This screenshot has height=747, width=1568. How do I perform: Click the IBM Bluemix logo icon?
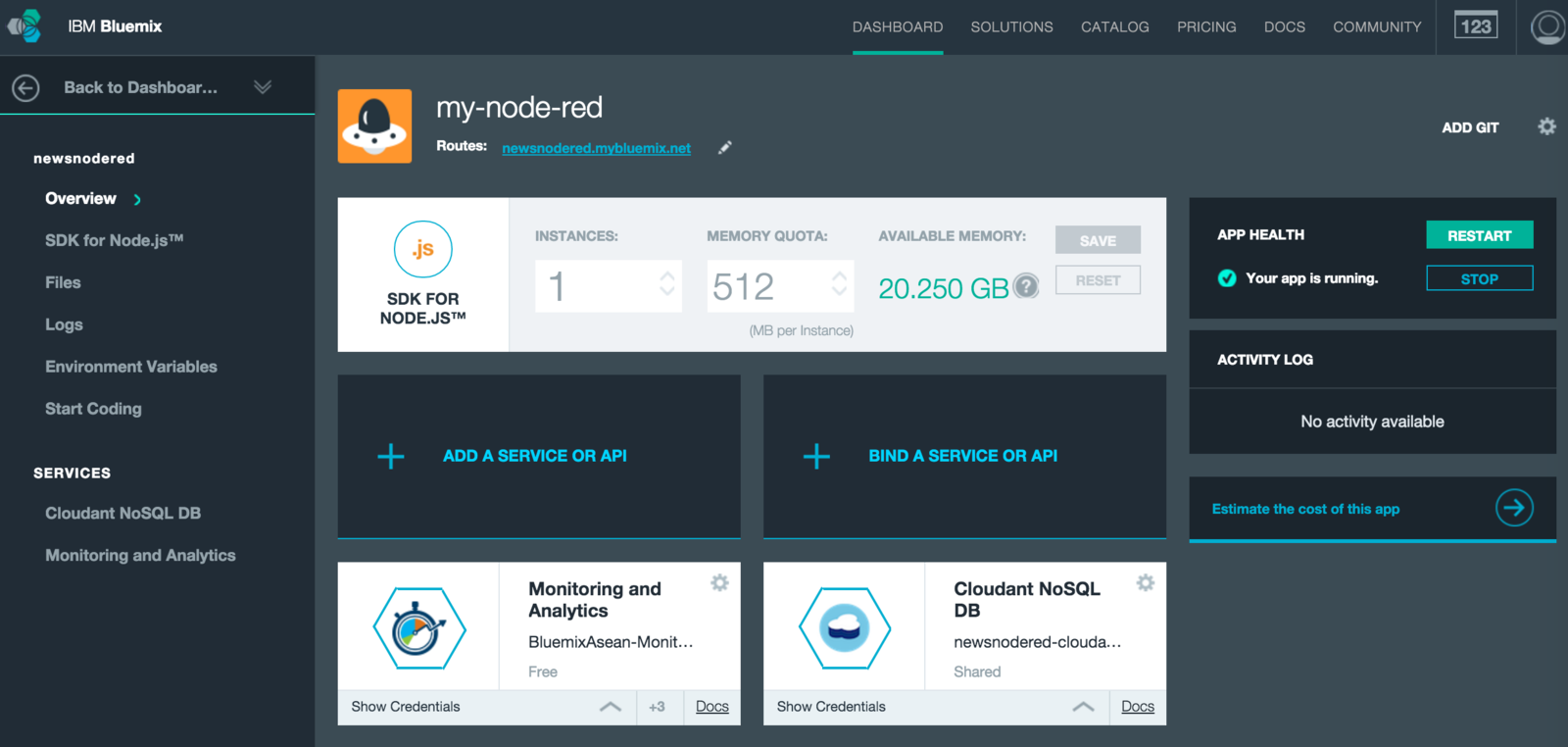[24, 26]
